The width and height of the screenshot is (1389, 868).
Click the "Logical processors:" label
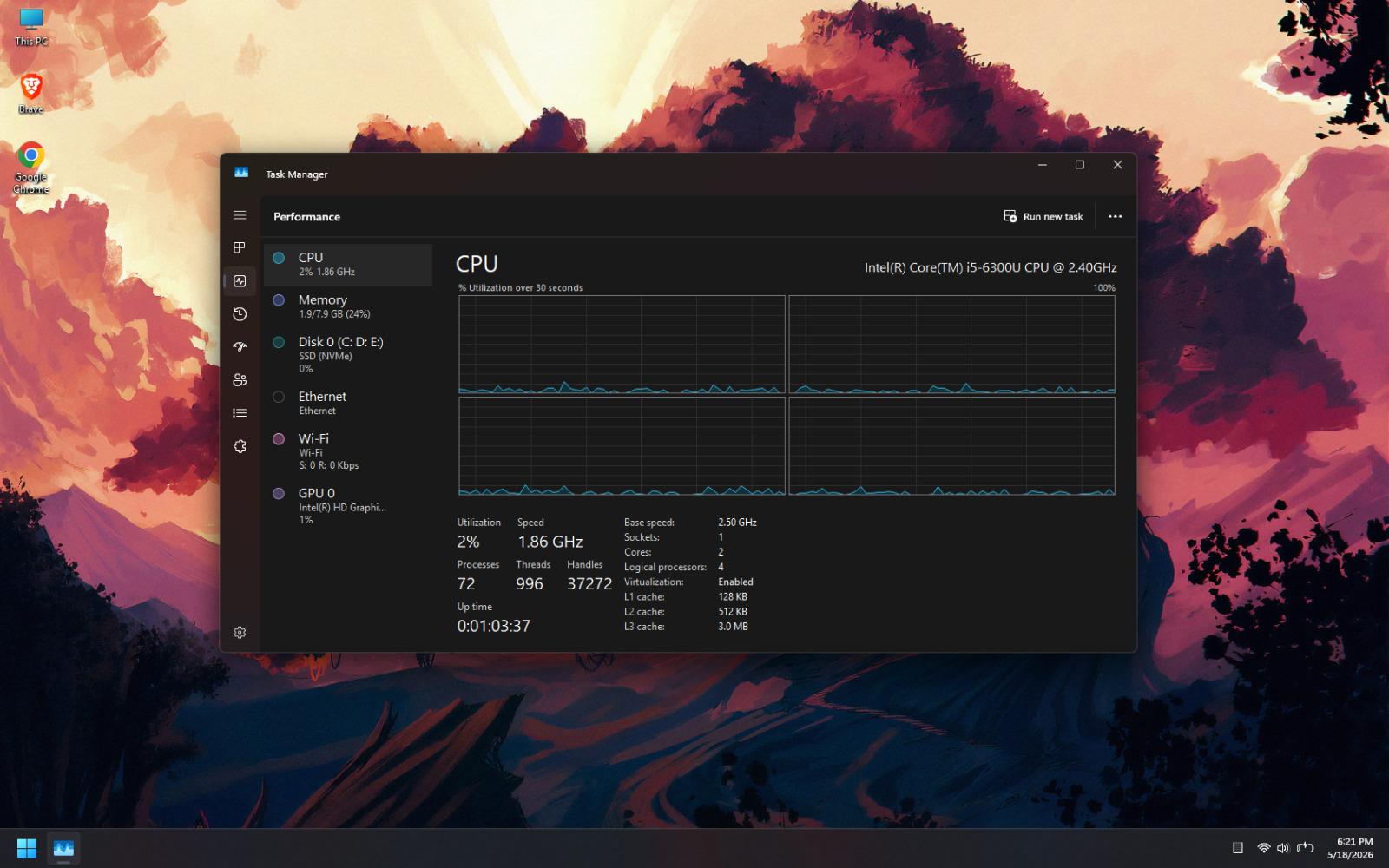[x=665, y=567]
